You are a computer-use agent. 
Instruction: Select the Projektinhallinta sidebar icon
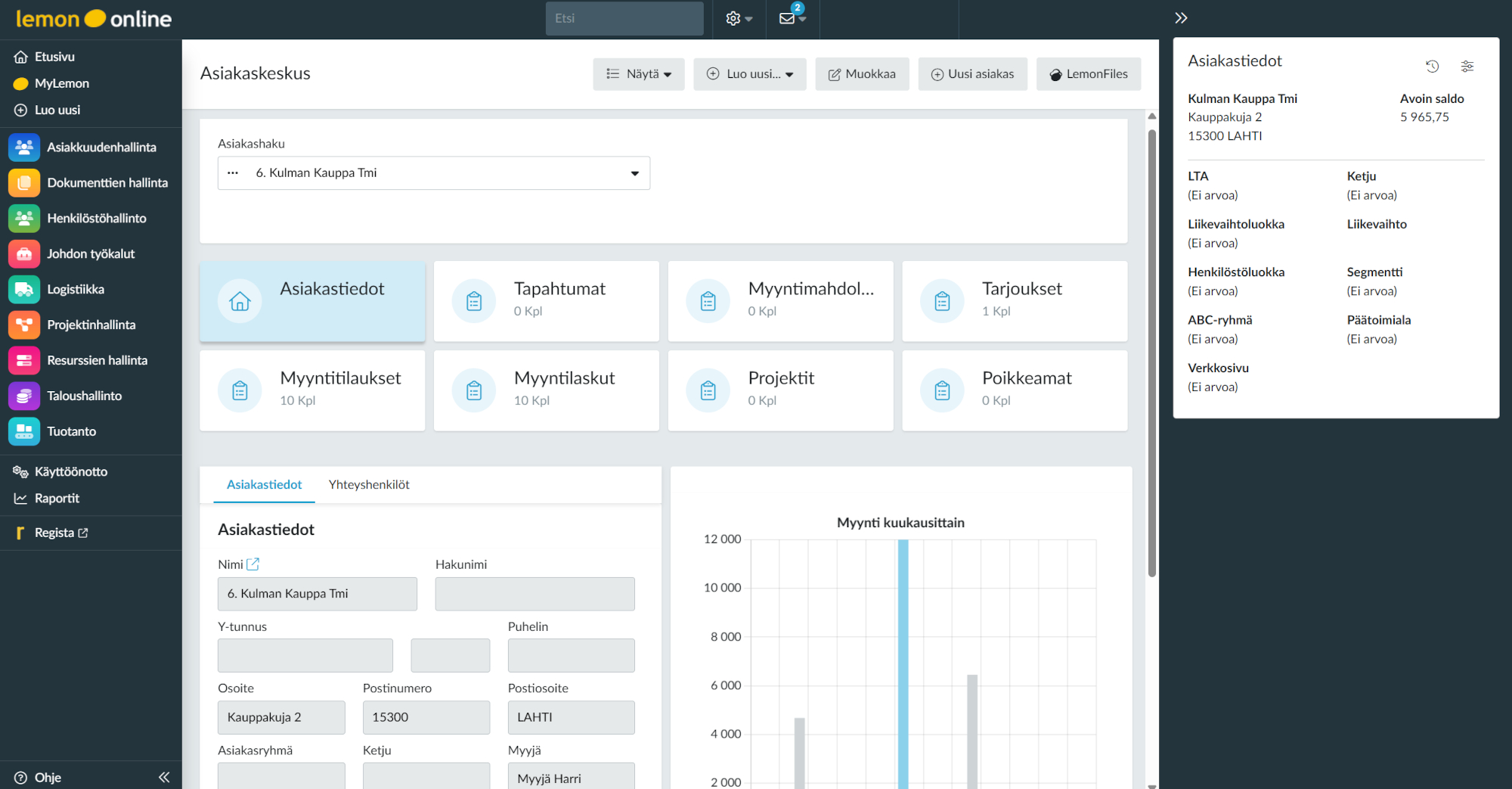23,325
